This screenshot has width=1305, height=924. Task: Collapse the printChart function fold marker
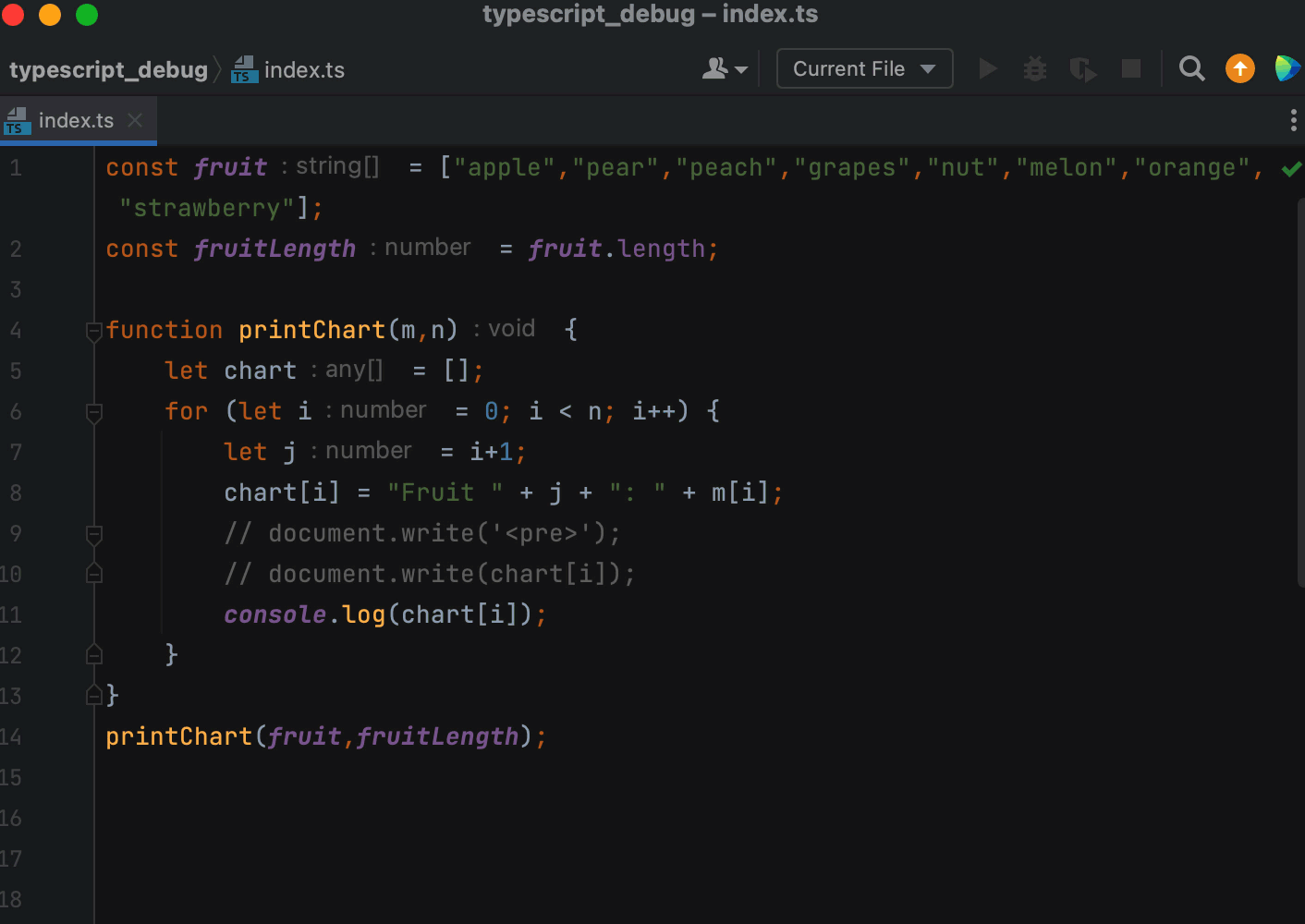click(x=93, y=331)
